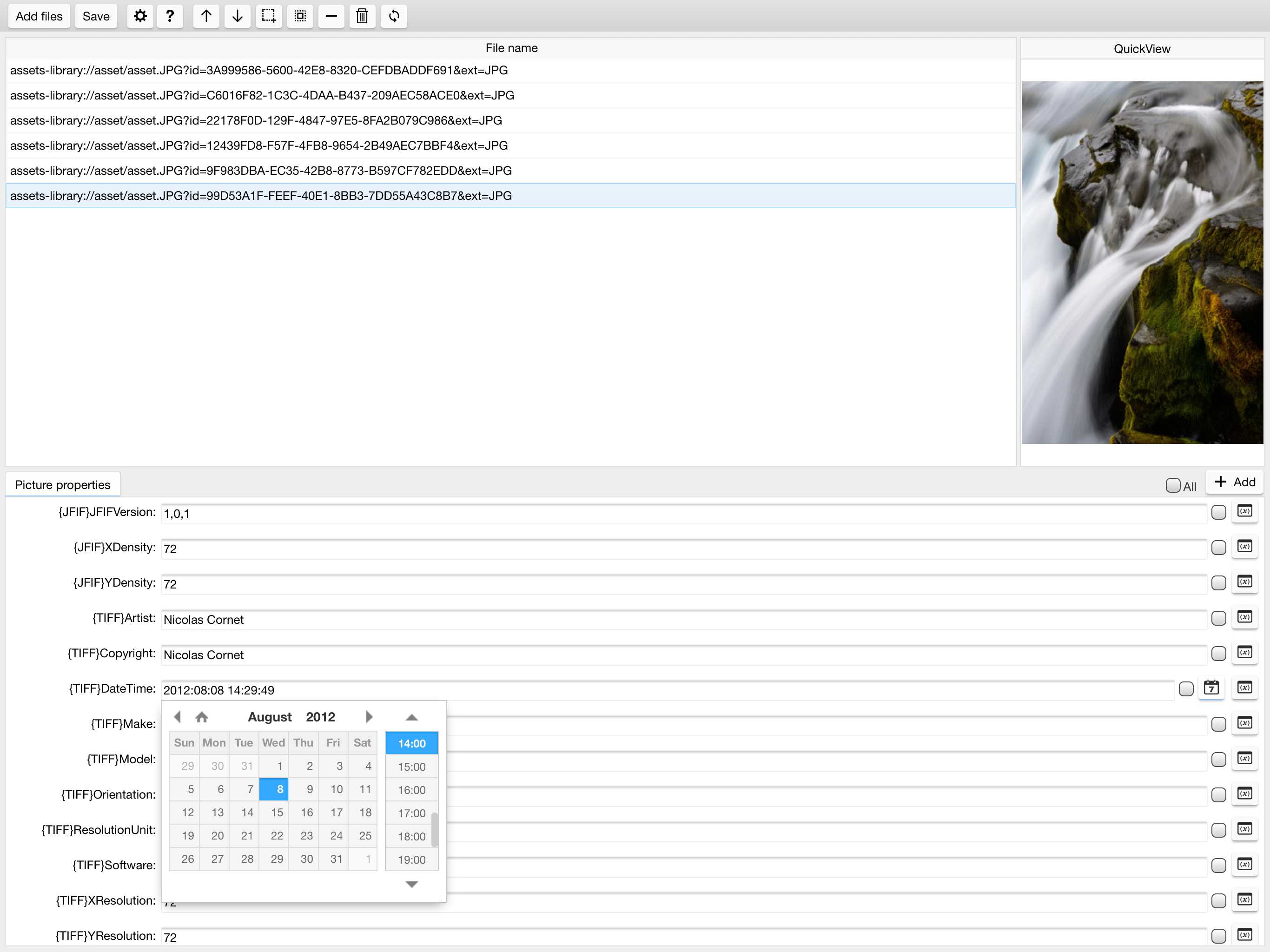Click the question mark help icon
1270x952 pixels.
tap(169, 16)
